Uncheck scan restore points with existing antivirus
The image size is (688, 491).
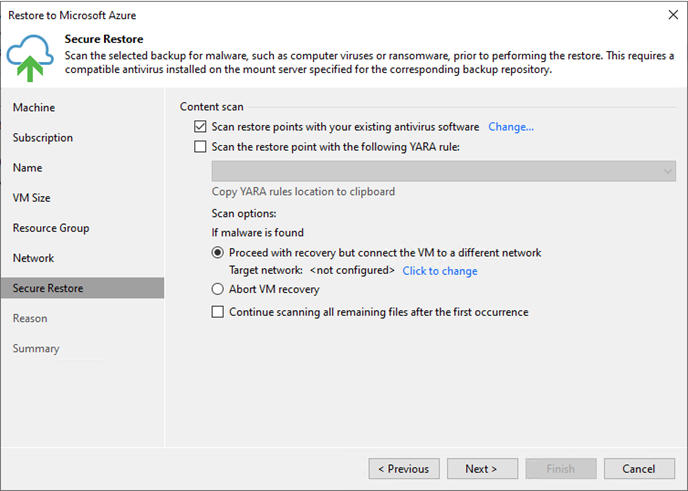coord(200,127)
